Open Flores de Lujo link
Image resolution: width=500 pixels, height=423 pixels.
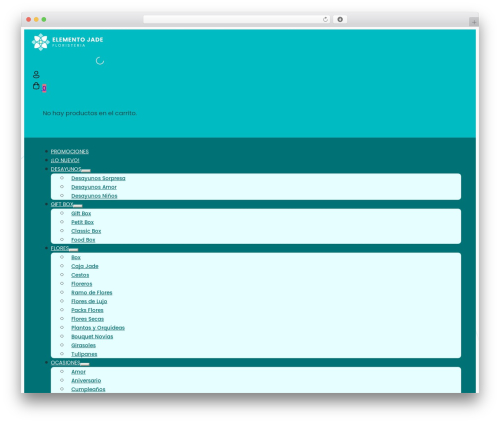89,301
